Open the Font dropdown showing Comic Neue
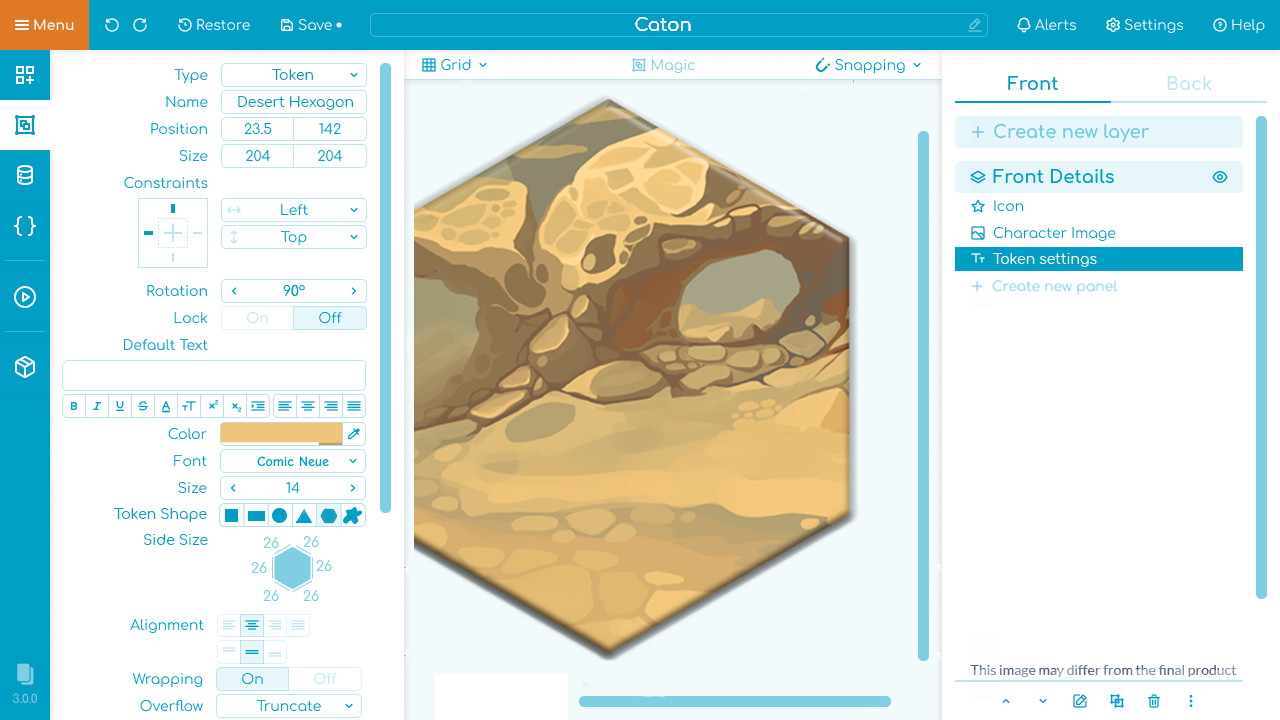Screen dimensions: 1280x720 (x=293, y=461)
